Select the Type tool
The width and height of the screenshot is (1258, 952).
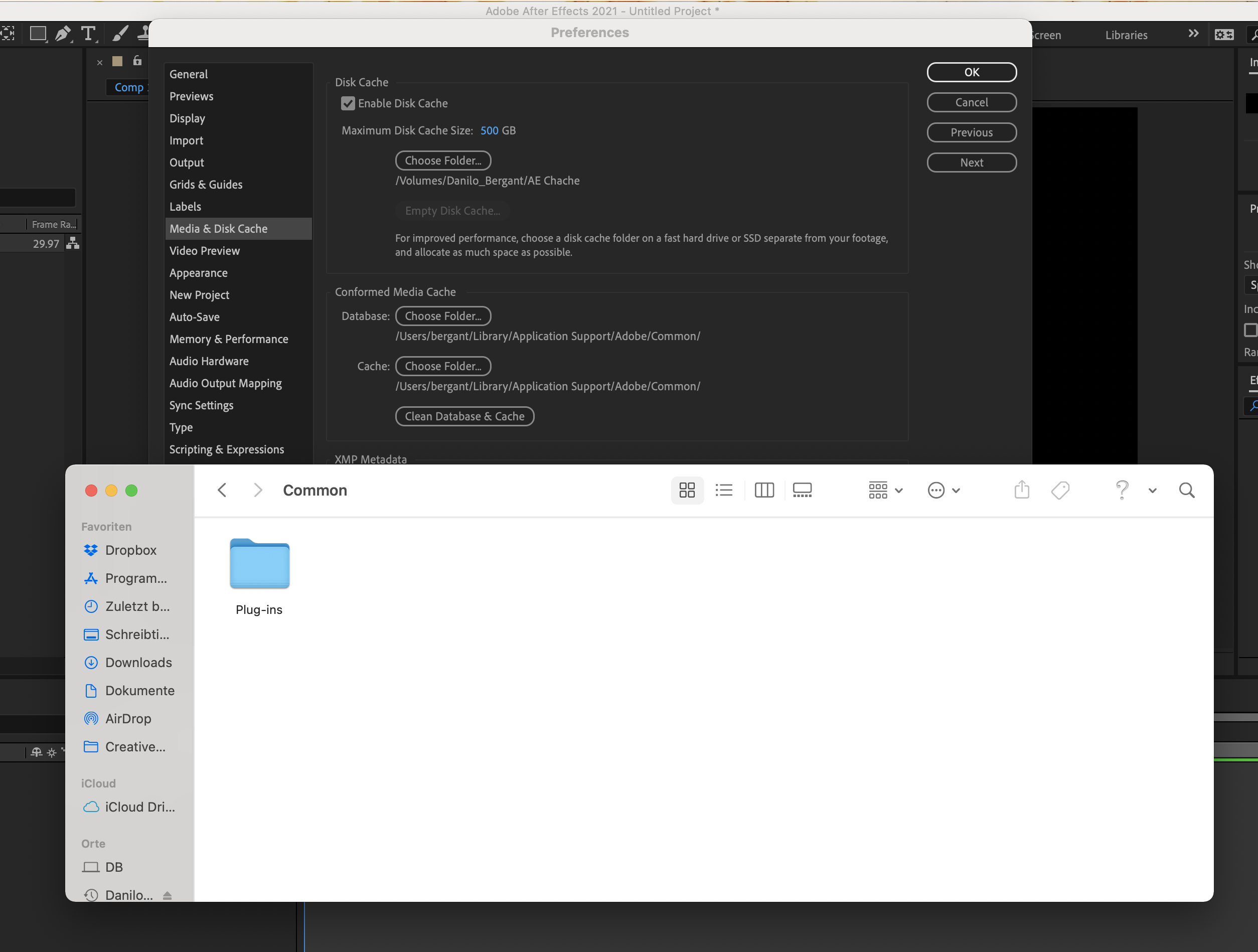(x=88, y=34)
